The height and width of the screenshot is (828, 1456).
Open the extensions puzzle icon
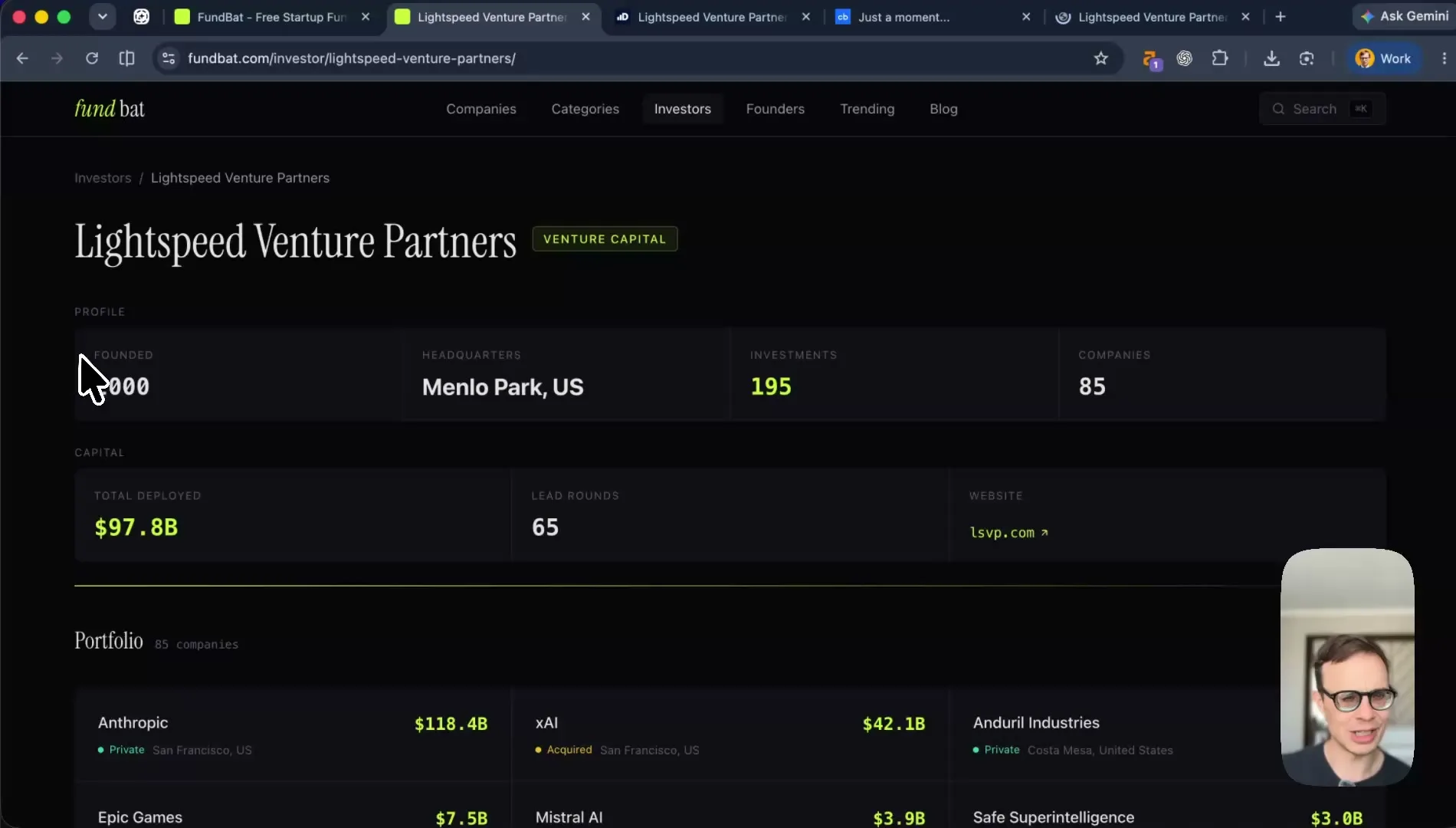1220,58
